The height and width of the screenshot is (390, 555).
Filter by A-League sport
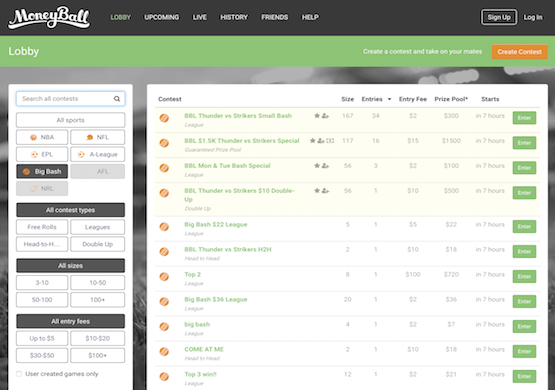tap(98, 154)
